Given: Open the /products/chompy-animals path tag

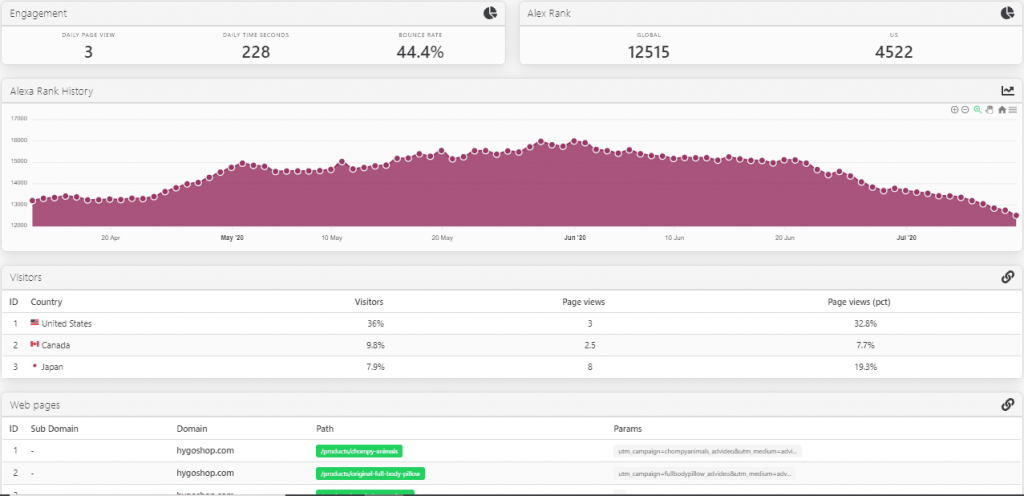Looking at the screenshot, I should [359, 451].
